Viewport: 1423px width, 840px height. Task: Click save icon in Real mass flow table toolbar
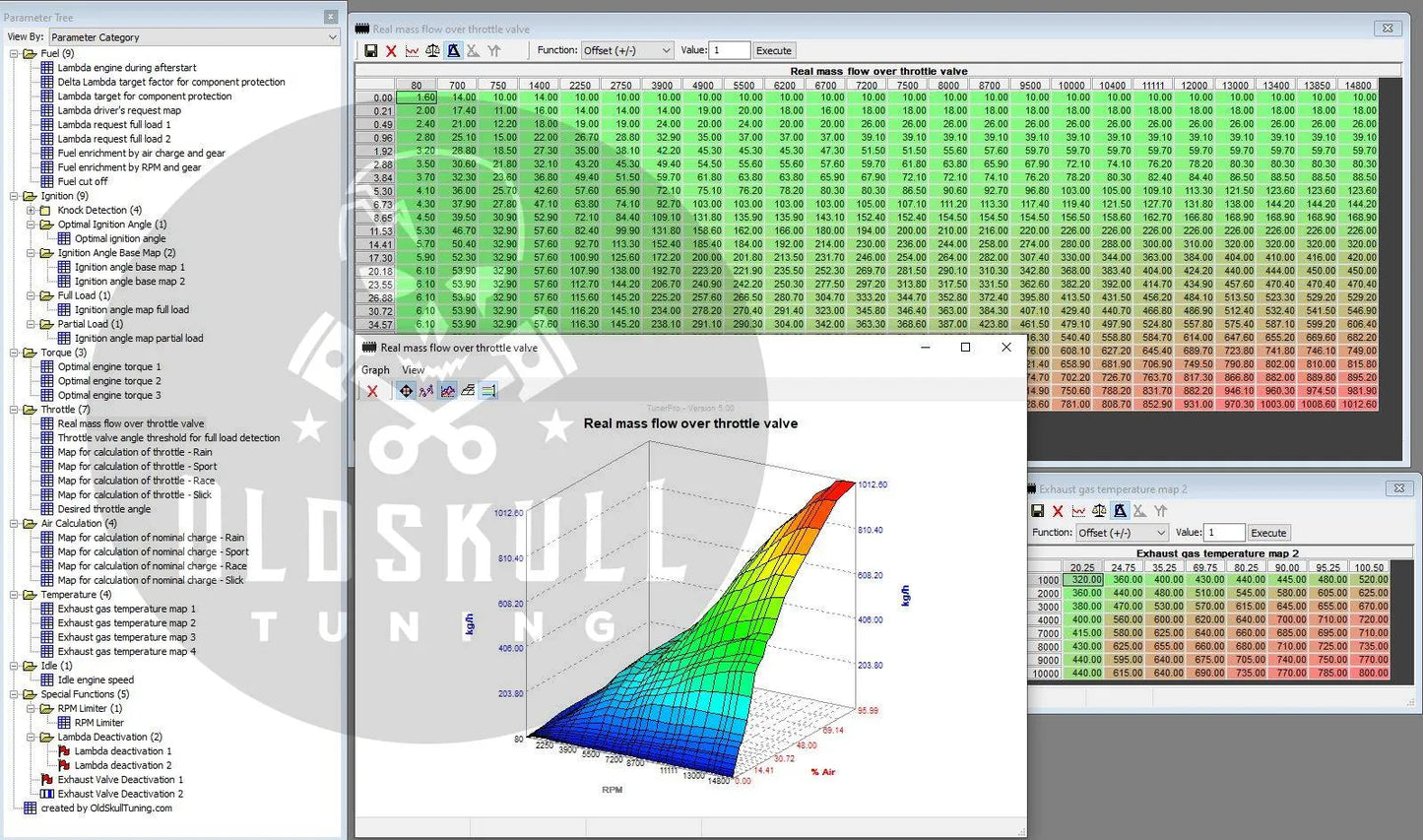point(371,50)
